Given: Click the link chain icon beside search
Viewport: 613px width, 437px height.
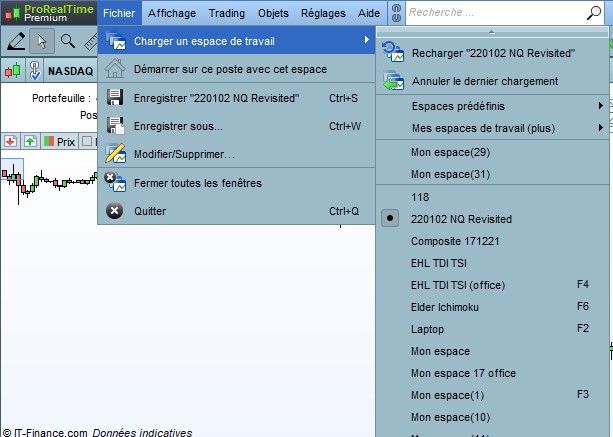Looking at the screenshot, I should 396,13.
